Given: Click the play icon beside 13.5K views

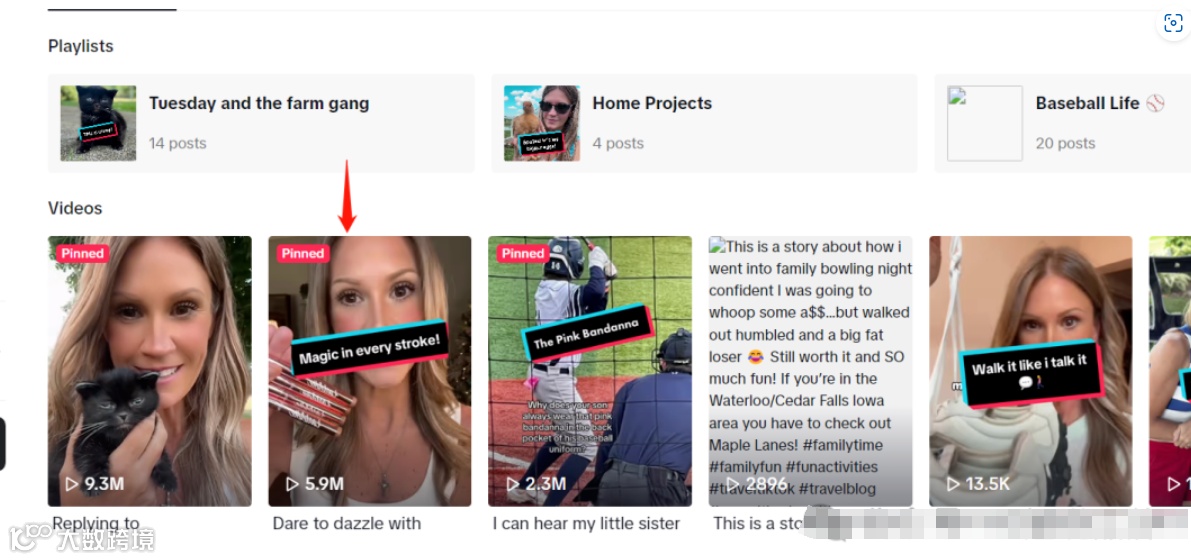Looking at the screenshot, I should 953,484.
